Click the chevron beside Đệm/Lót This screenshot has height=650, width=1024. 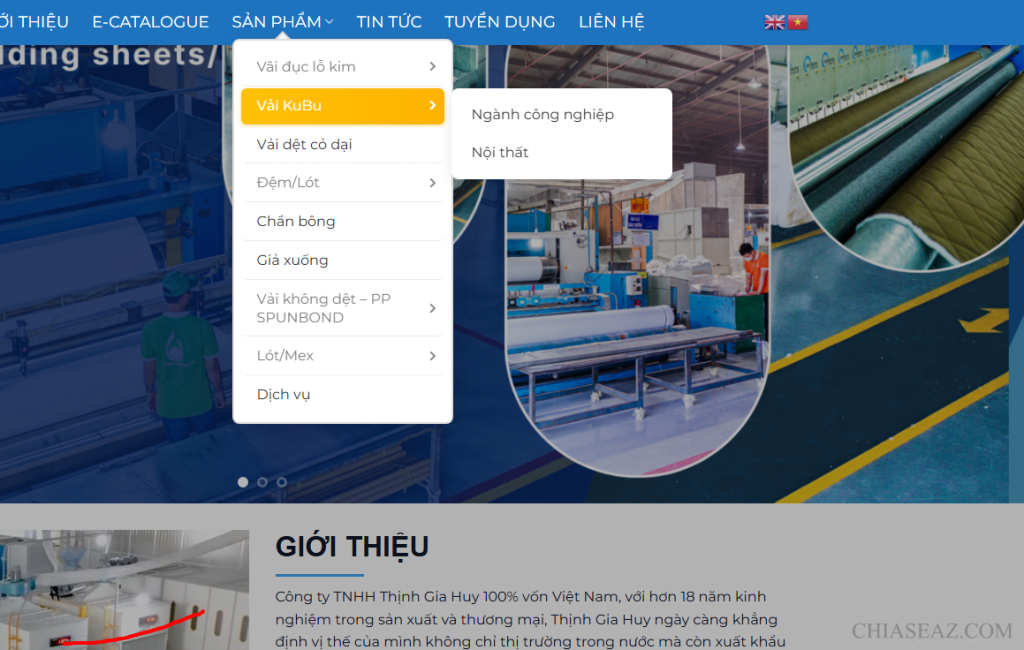[x=434, y=183]
